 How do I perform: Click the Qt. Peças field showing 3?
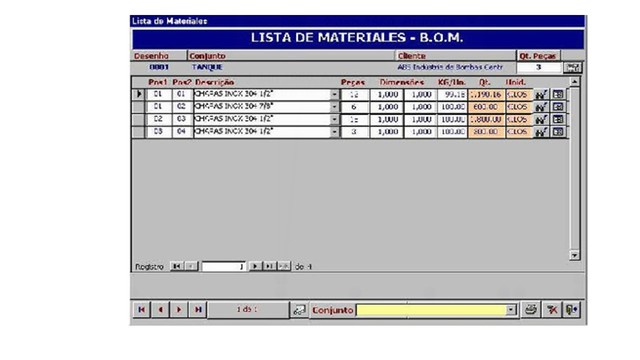pos(539,67)
